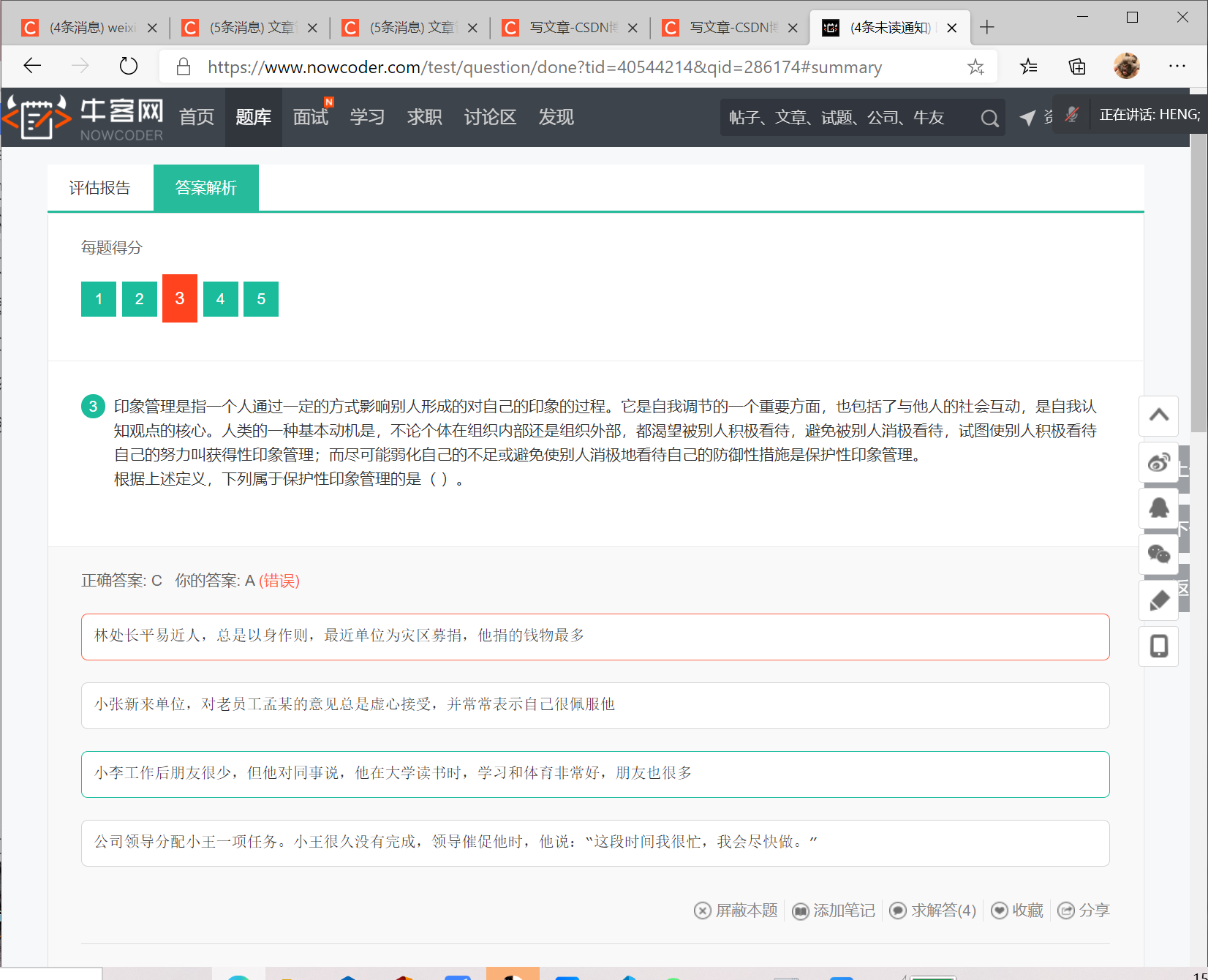The height and width of the screenshot is (980, 1208).
Task: Click the 正在讲话: HENG; indicator
Action: coord(1150,115)
